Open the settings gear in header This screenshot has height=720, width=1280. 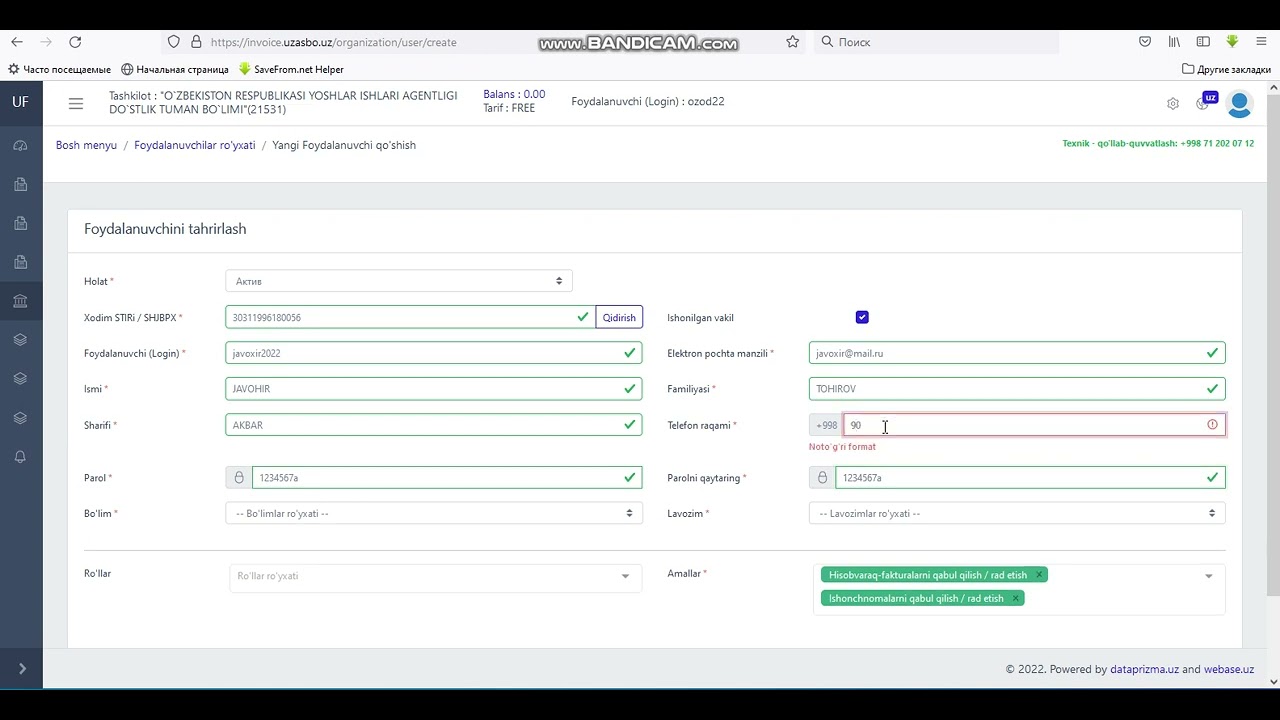pyautogui.click(x=1173, y=103)
